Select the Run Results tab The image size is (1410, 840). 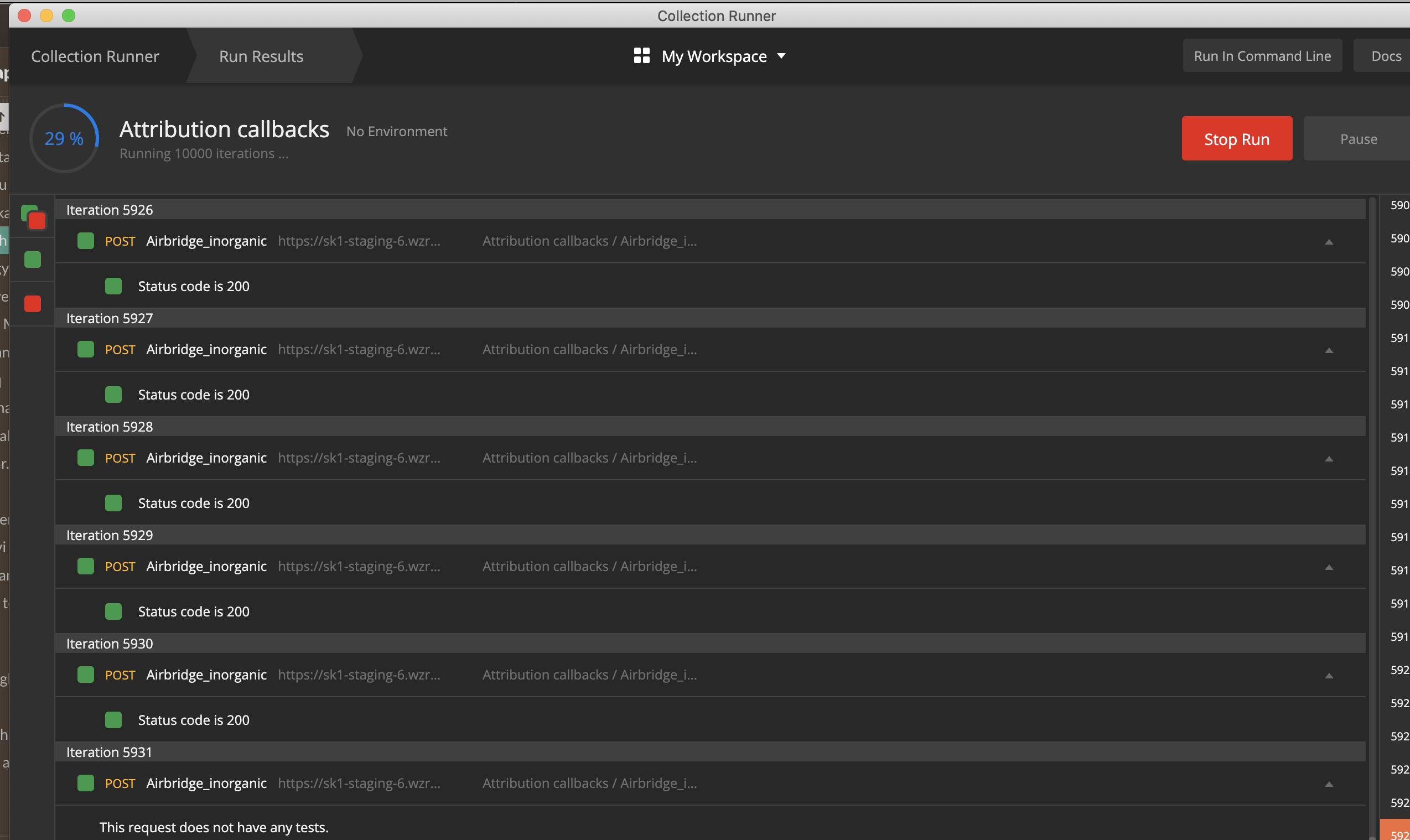[x=261, y=55]
